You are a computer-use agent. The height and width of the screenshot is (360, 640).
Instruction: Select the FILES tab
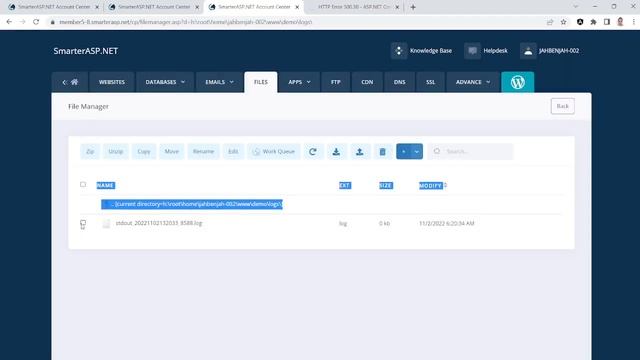[x=261, y=82]
